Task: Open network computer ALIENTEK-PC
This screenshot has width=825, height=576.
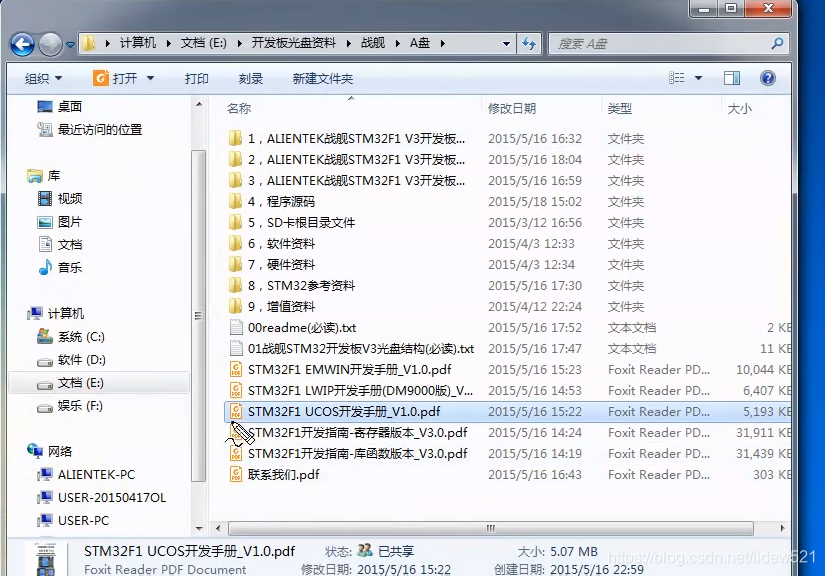Action: 96,474
